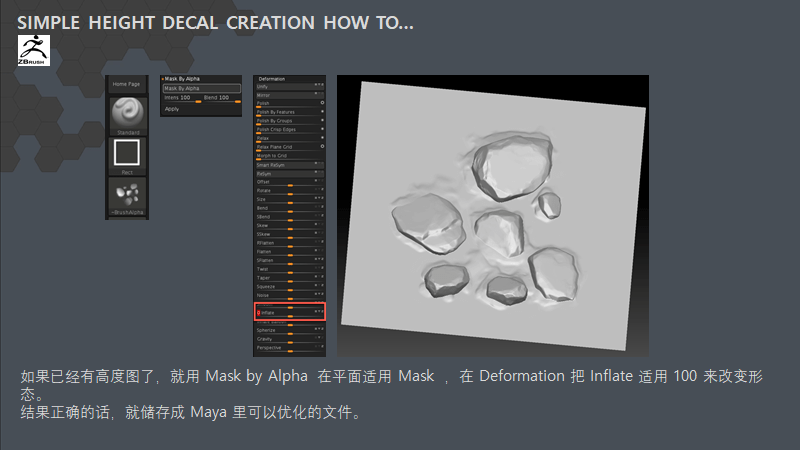The width and height of the screenshot is (800, 450).
Task: Choose the Rect stroke icon
Action: coord(127,154)
